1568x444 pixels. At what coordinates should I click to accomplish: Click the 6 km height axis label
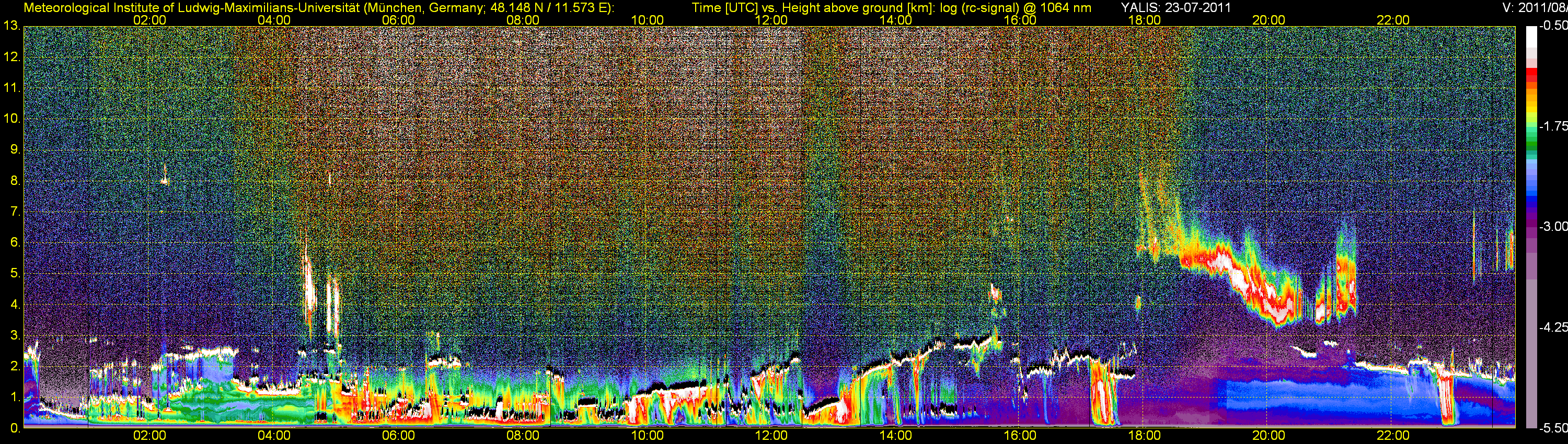16,243
